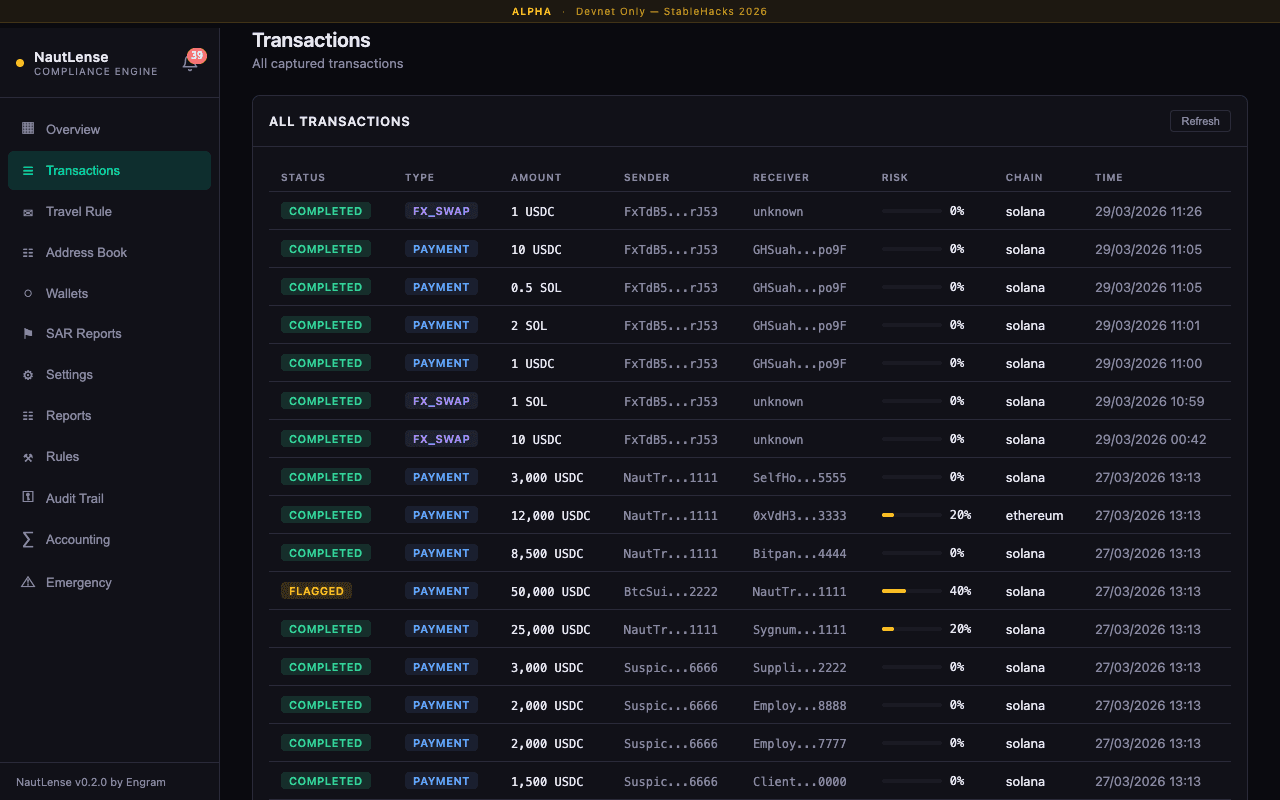
Task: Click the 40% risk progress bar
Action: tap(910, 591)
